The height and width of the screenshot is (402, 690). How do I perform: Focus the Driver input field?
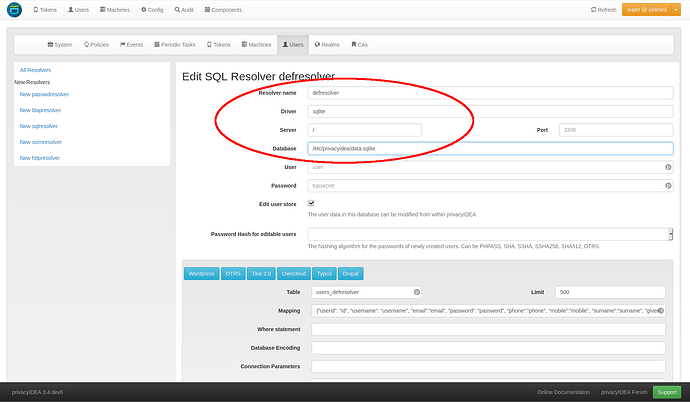490,111
